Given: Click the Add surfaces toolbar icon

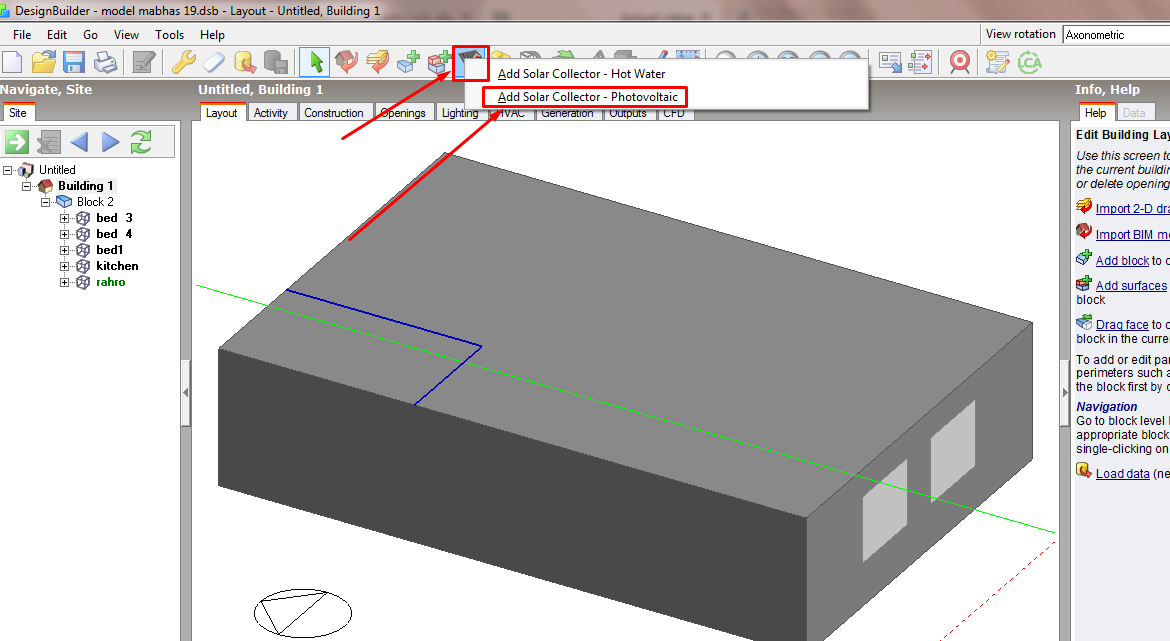Looking at the screenshot, I should click(x=439, y=62).
